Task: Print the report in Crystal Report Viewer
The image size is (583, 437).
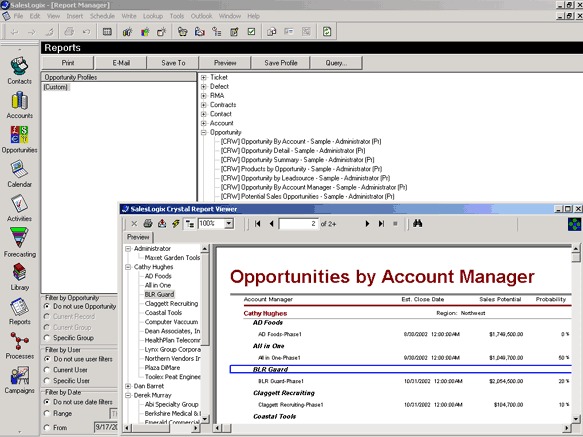Action: point(148,224)
